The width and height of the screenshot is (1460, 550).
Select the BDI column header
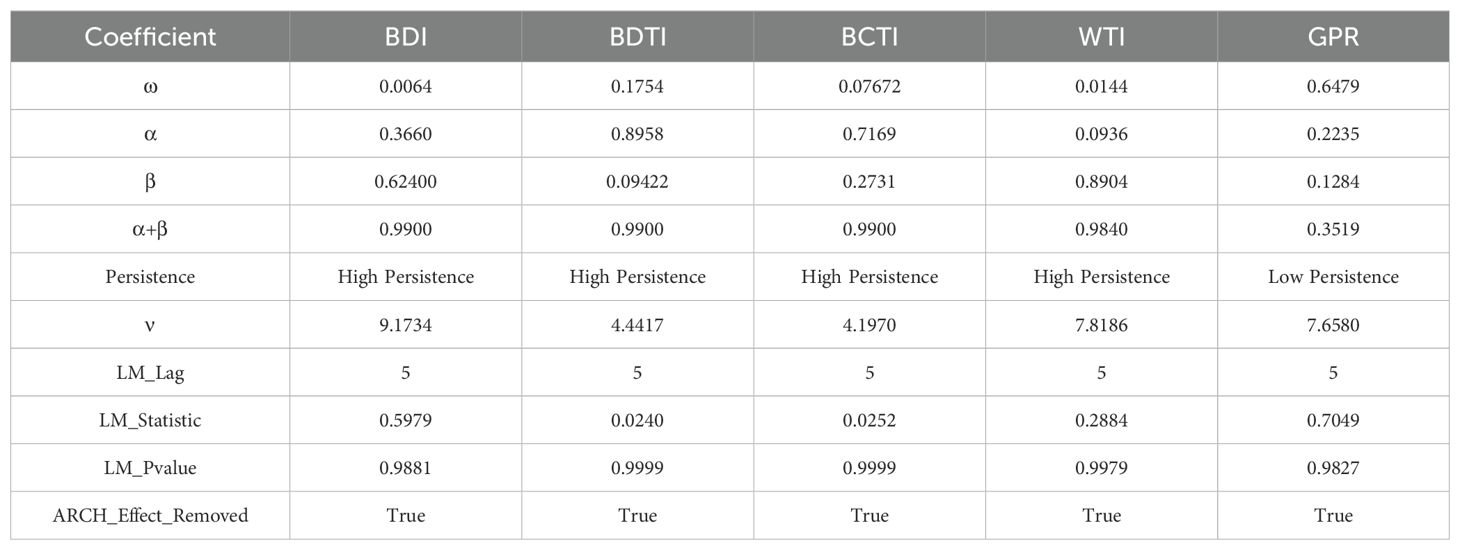pyautogui.click(x=405, y=37)
